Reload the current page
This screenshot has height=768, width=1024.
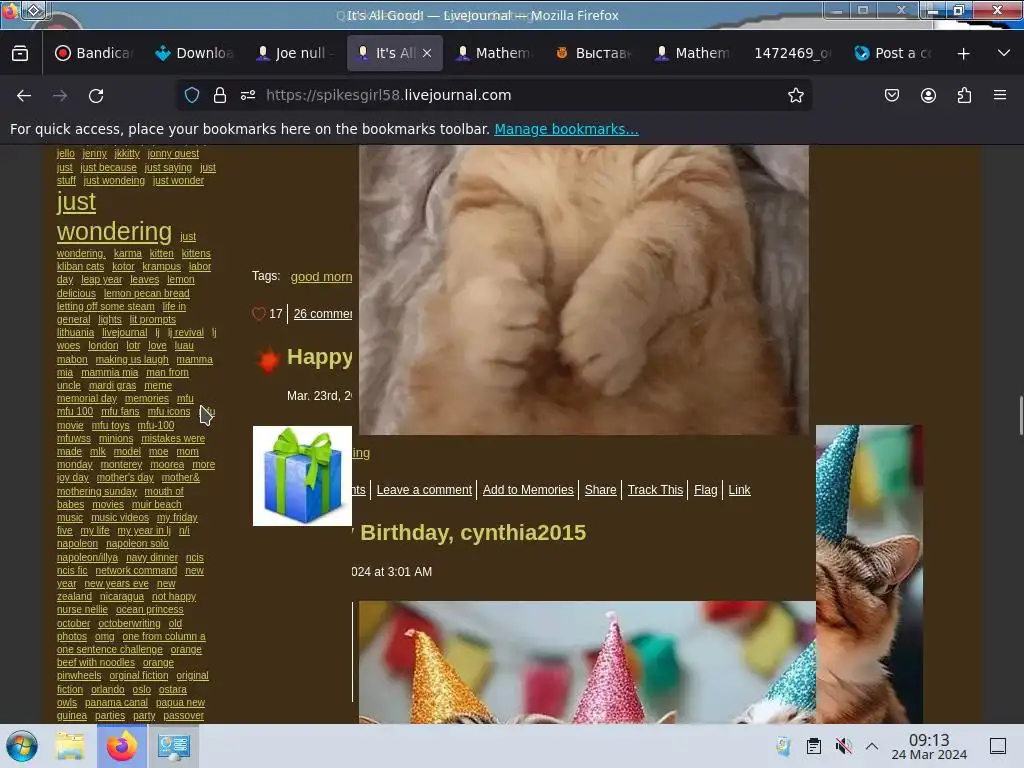point(96,95)
